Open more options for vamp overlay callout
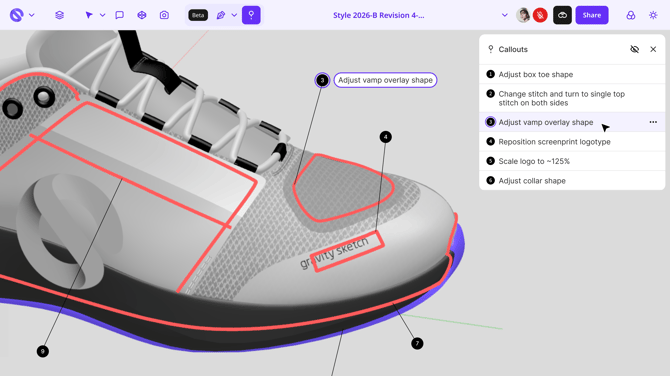Image resolution: width=670 pixels, height=376 pixels. [653, 122]
